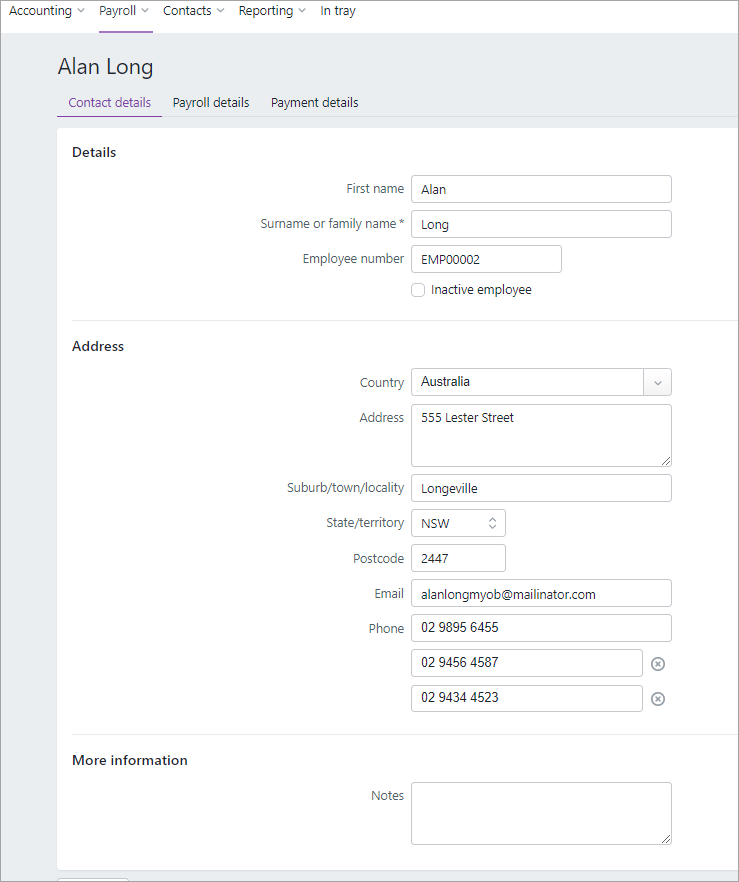Enable the Inactive employee checkbox
739x882 pixels.
coord(417,289)
